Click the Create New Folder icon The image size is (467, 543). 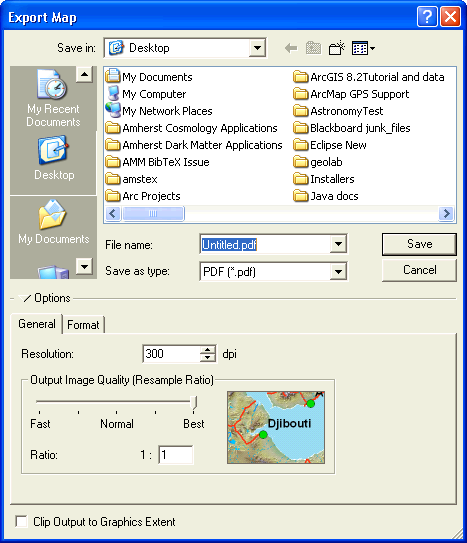pyautogui.click(x=336, y=48)
